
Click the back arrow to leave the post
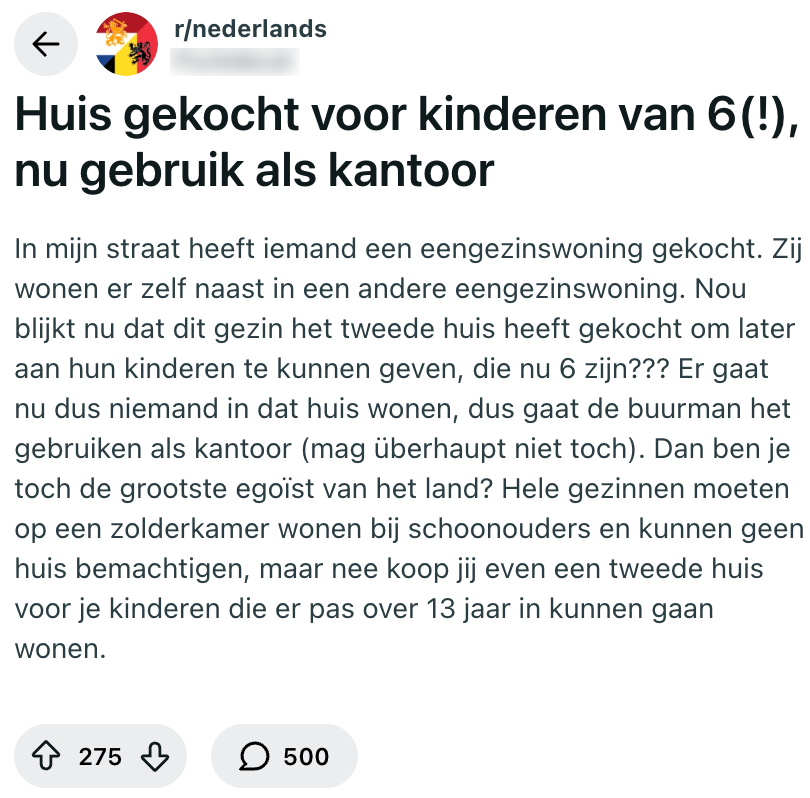click(x=46, y=43)
